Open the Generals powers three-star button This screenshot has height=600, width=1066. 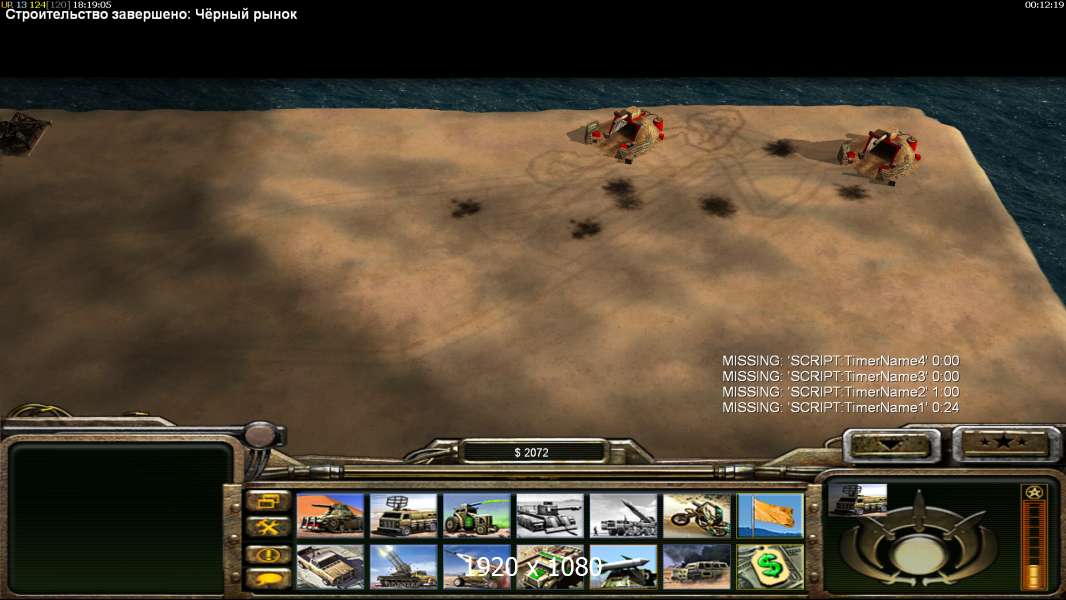click(1004, 443)
